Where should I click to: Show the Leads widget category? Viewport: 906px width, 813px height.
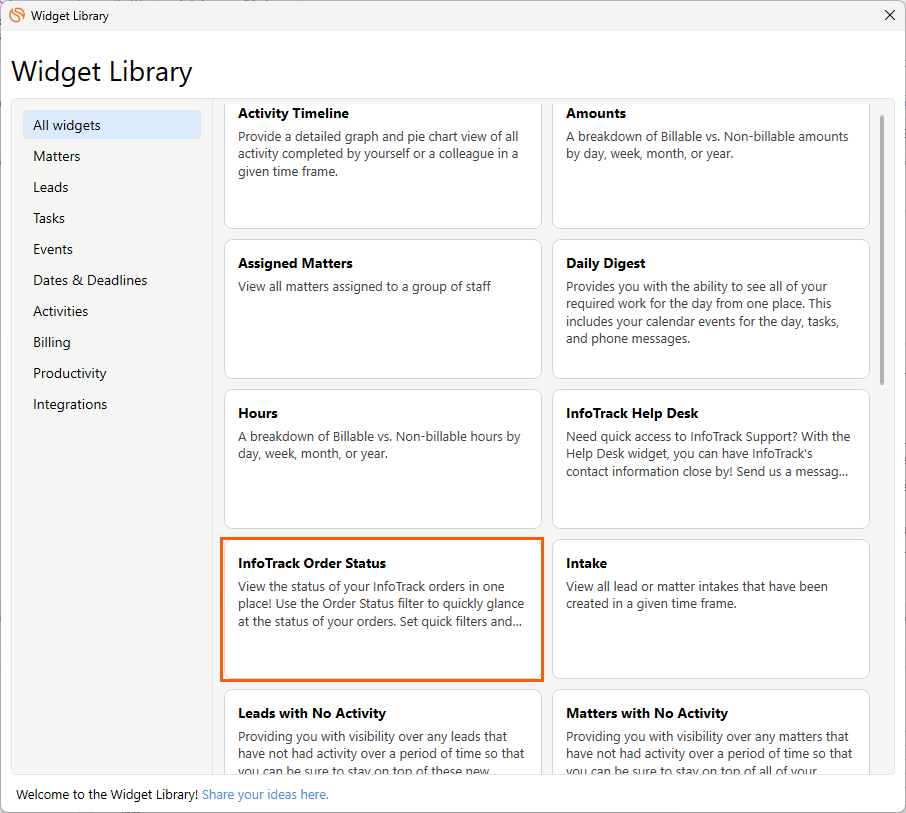[51, 187]
